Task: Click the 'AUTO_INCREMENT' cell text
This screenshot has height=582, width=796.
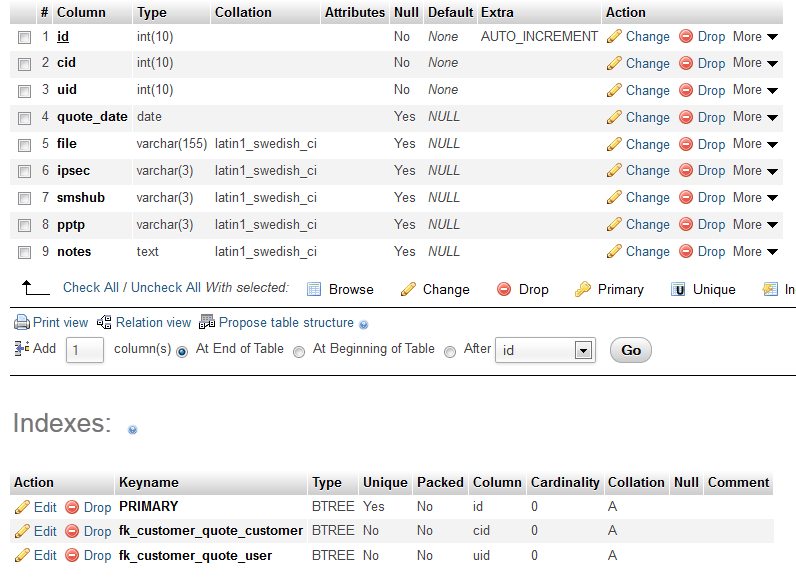Action: click(539, 37)
